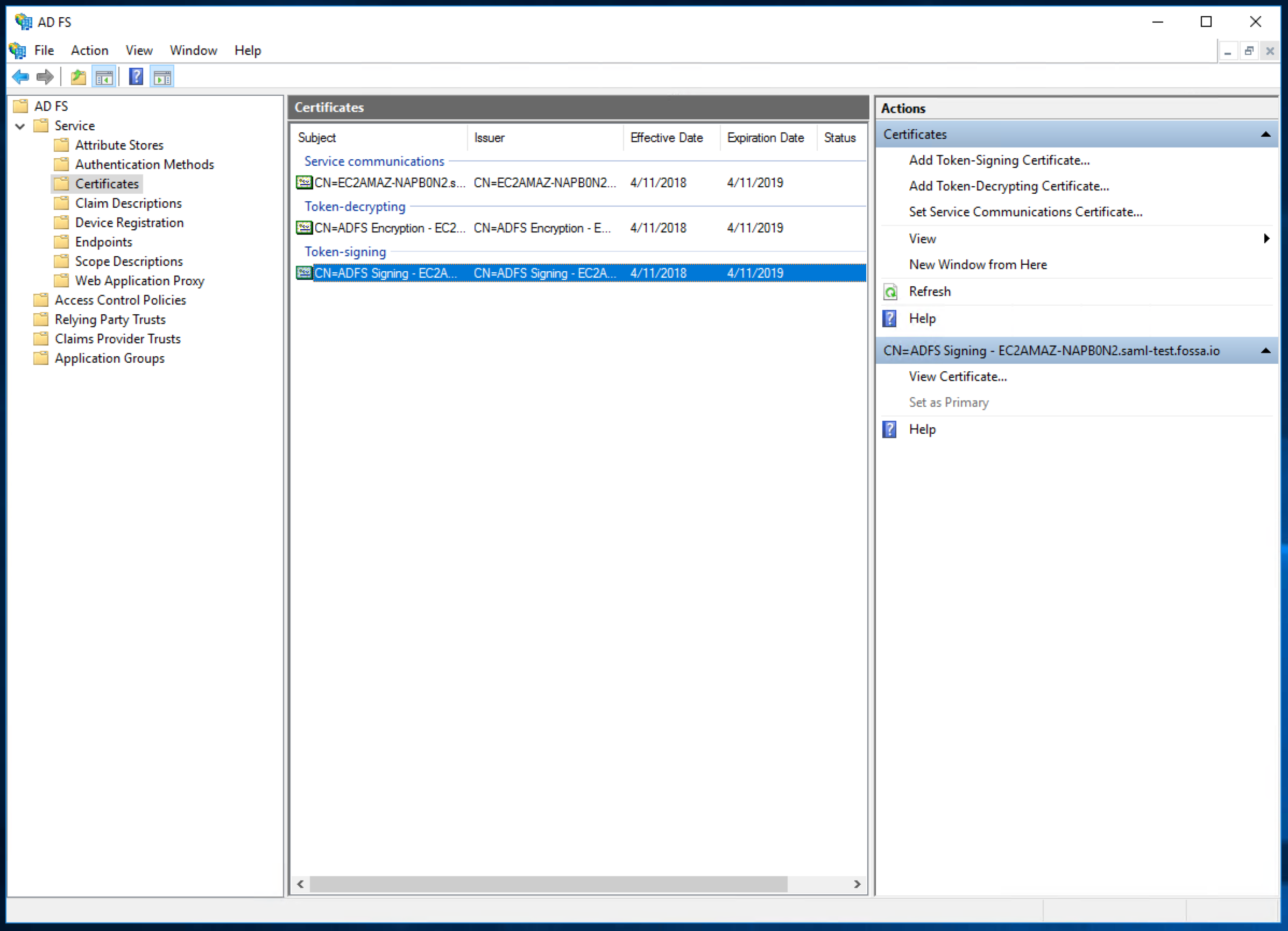Click the Forward arrow toolbar icon
This screenshot has height=931, width=1288.
click(45, 76)
